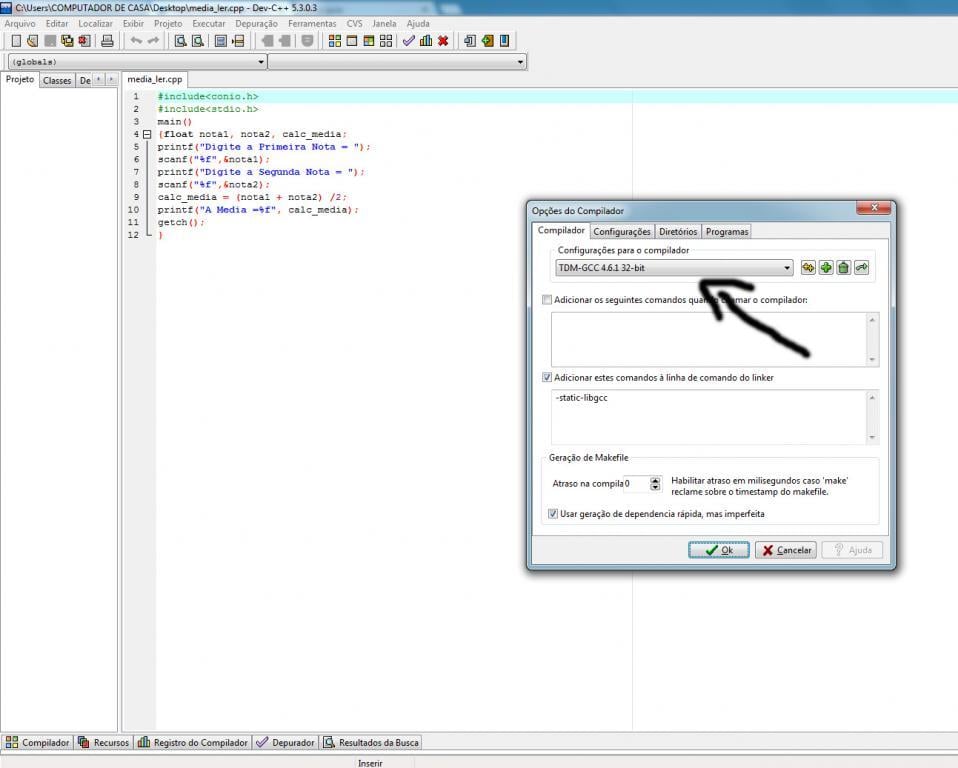Open the (globals) scope dropdown
958x768 pixels.
click(x=137, y=62)
